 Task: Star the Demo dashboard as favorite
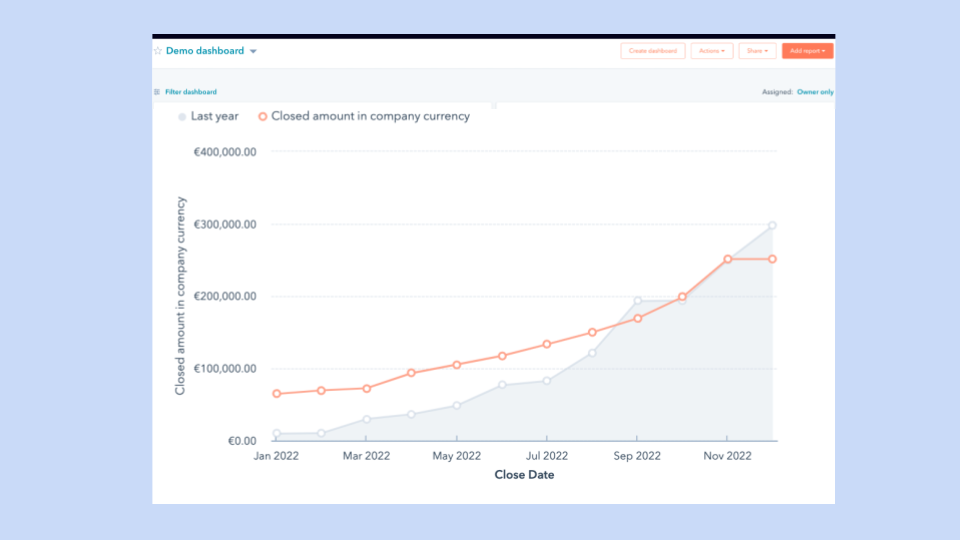158,51
